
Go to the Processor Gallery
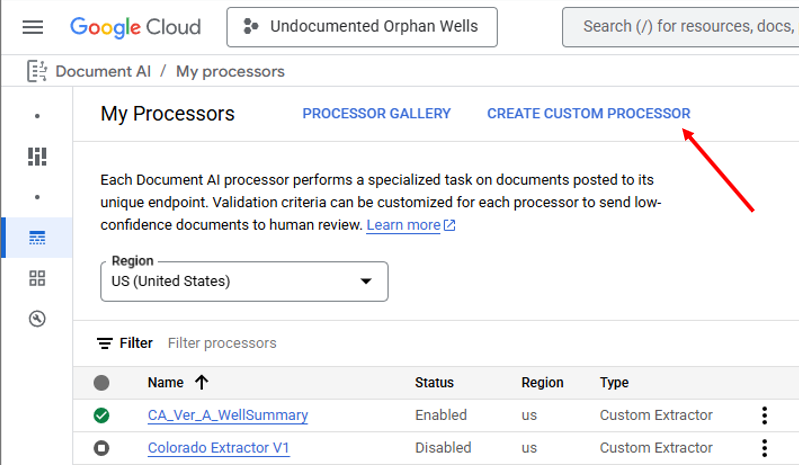[x=376, y=114]
